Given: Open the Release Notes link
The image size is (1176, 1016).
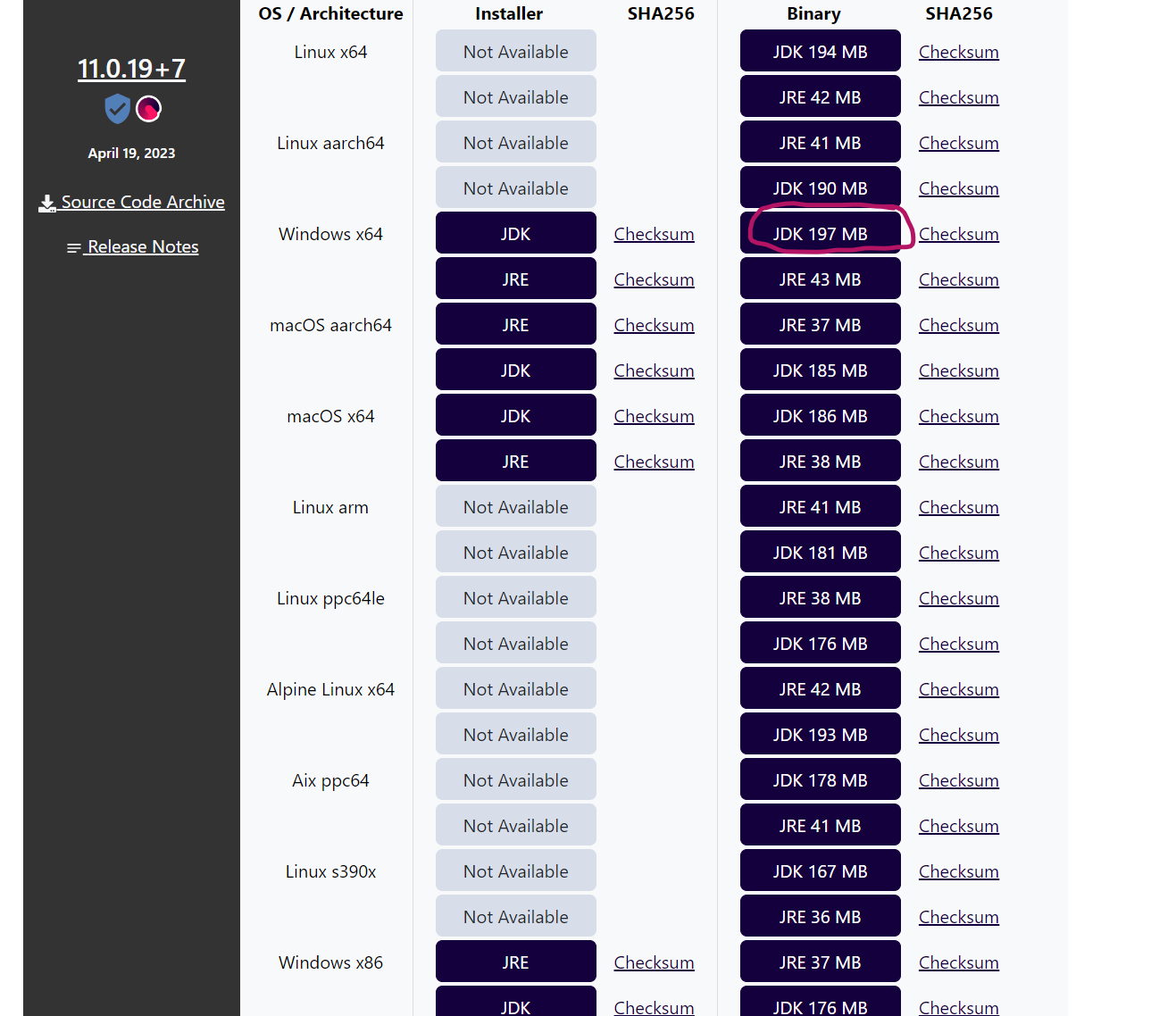Looking at the screenshot, I should [142, 246].
